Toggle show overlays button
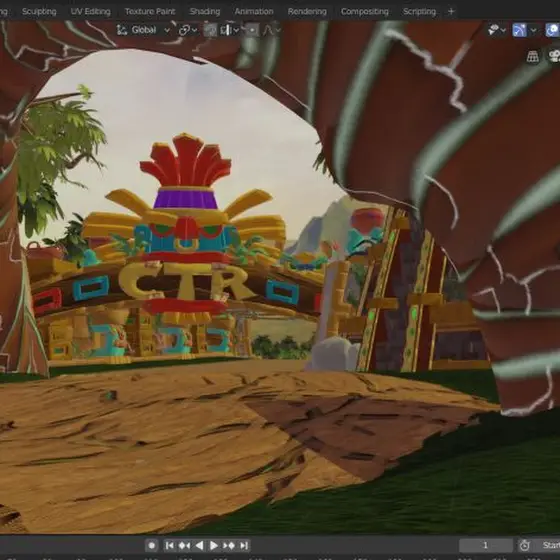This screenshot has width=560, height=560. click(552, 30)
